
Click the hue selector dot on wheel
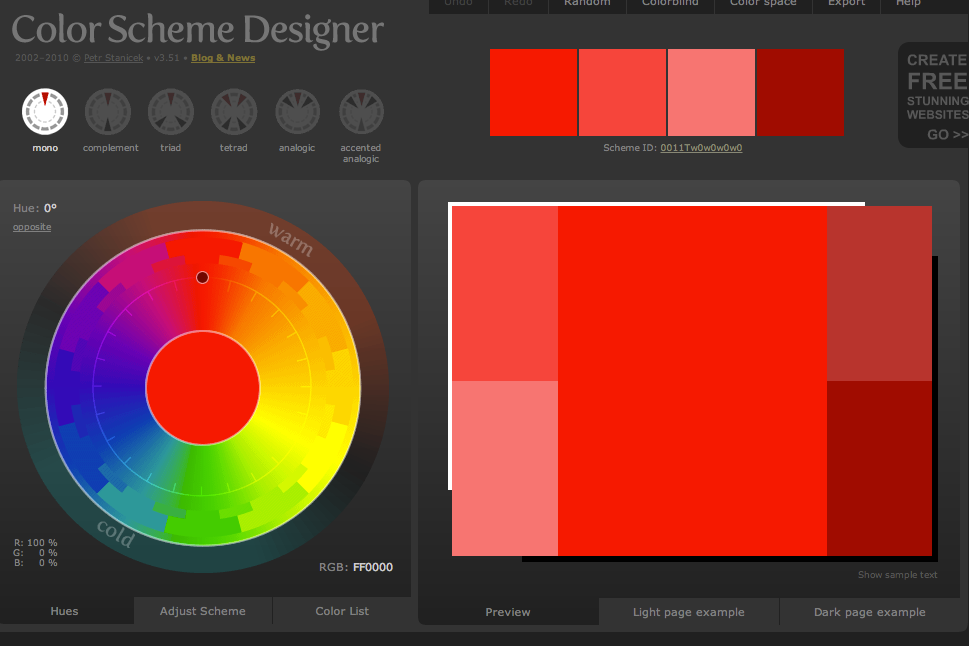click(202, 278)
